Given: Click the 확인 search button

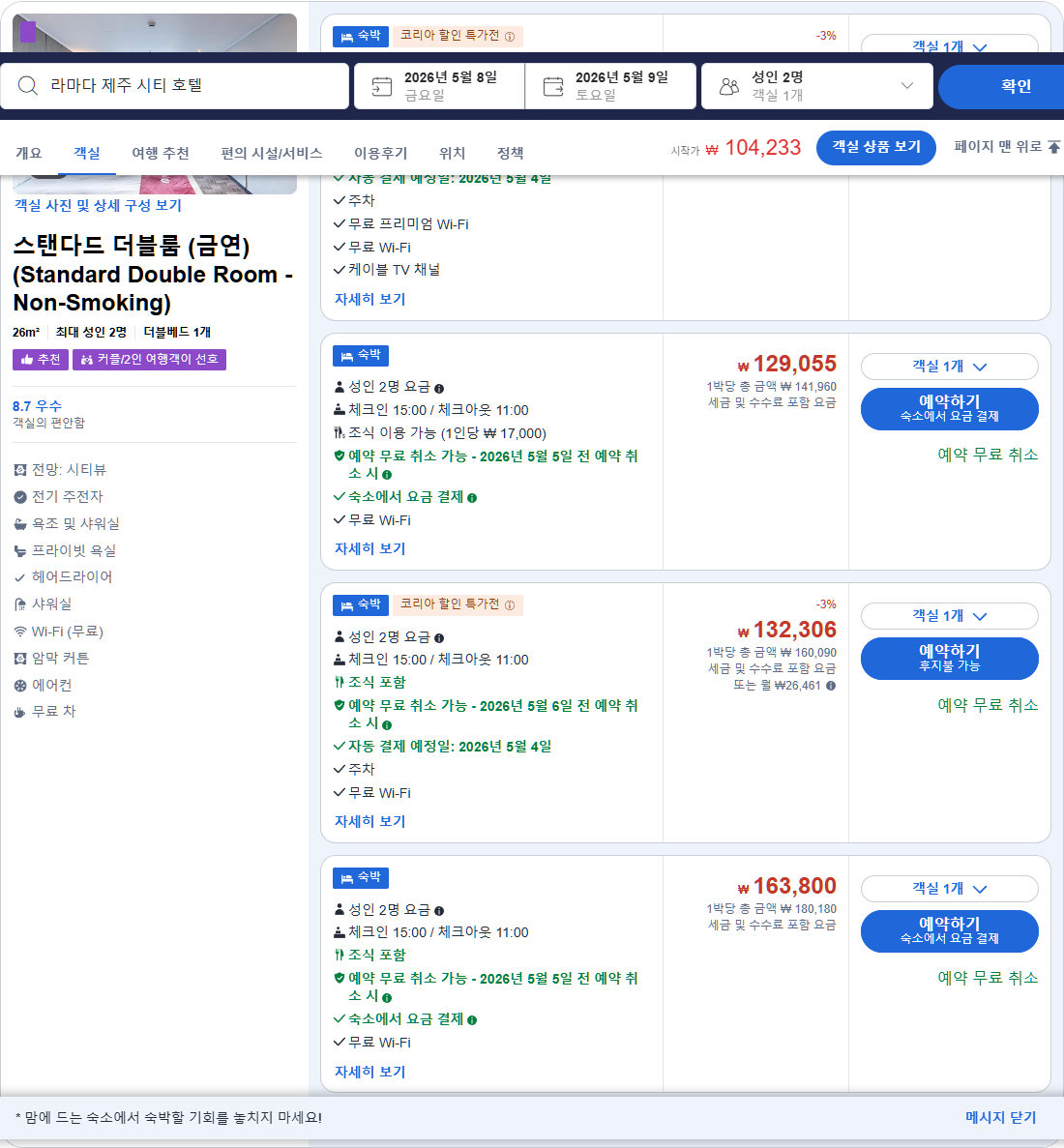Looking at the screenshot, I should tap(1003, 86).
